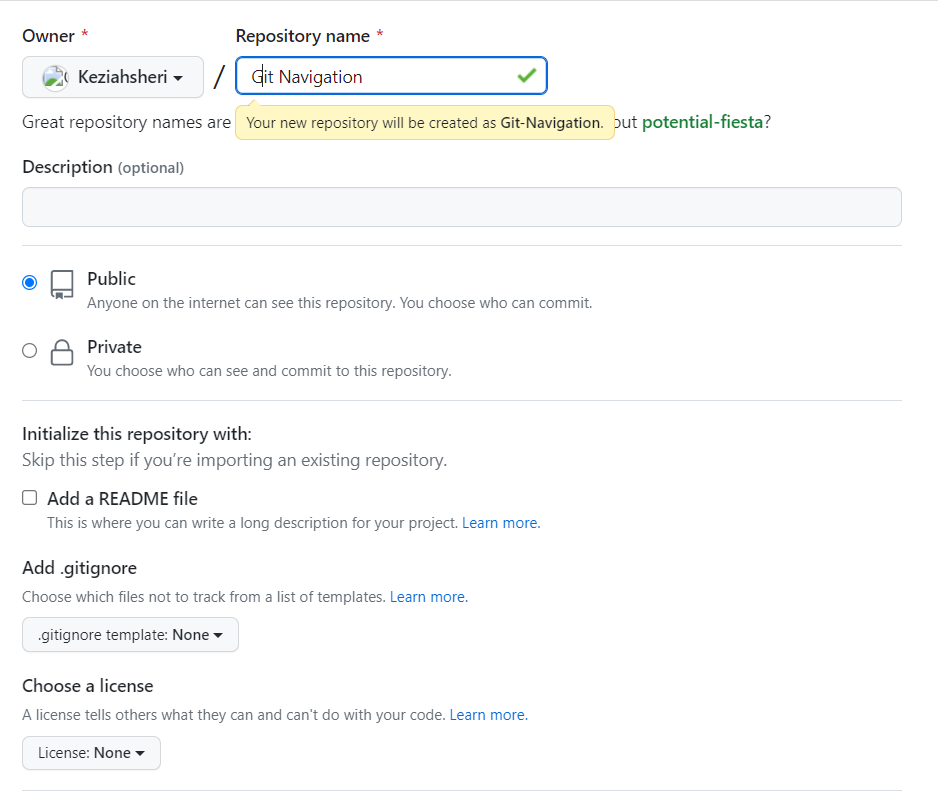Click Learn more about README files
This screenshot has height=792, width=938.
pyautogui.click(x=500, y=522)
